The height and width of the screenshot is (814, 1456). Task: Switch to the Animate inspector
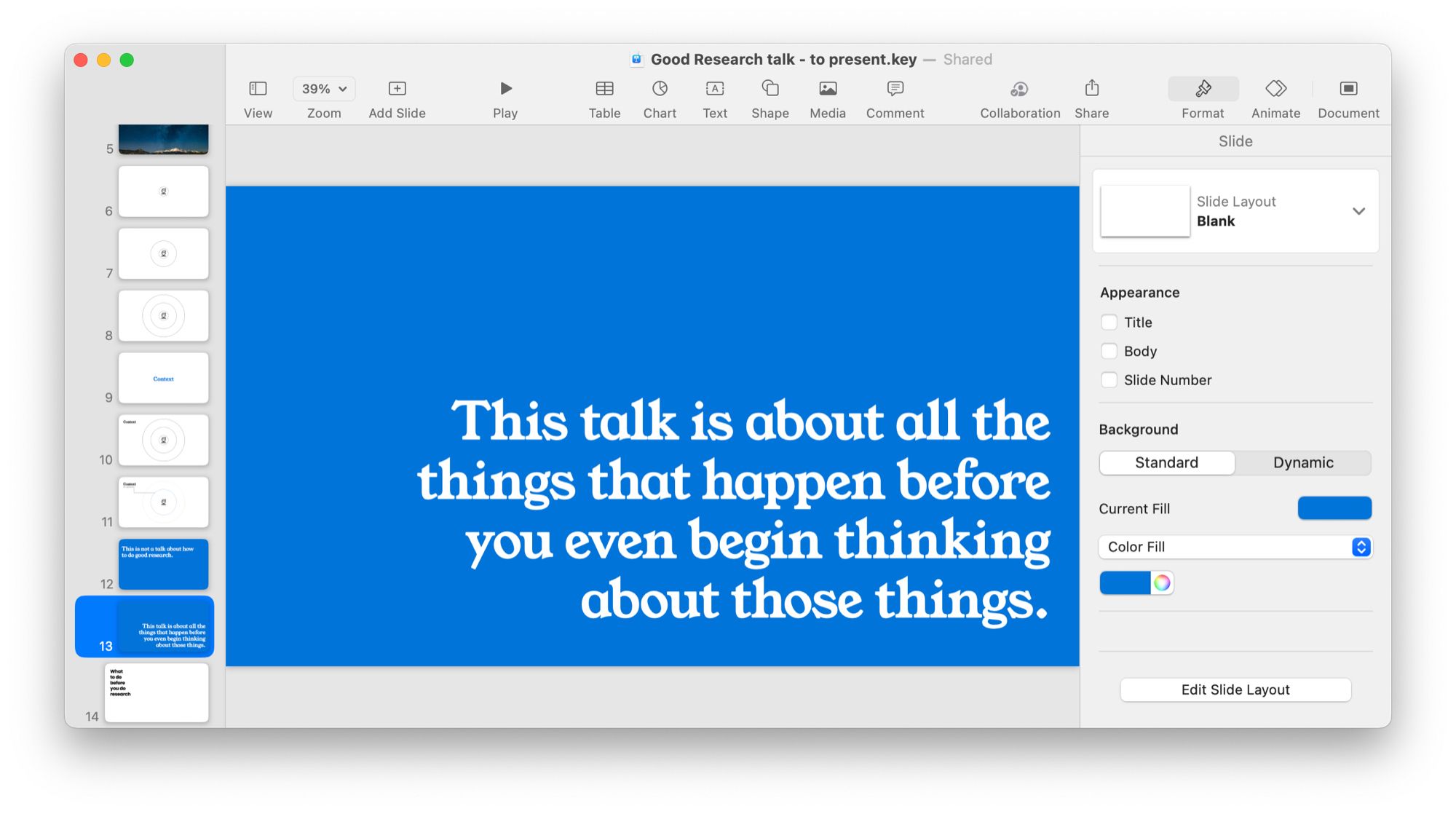(1275, 89)
